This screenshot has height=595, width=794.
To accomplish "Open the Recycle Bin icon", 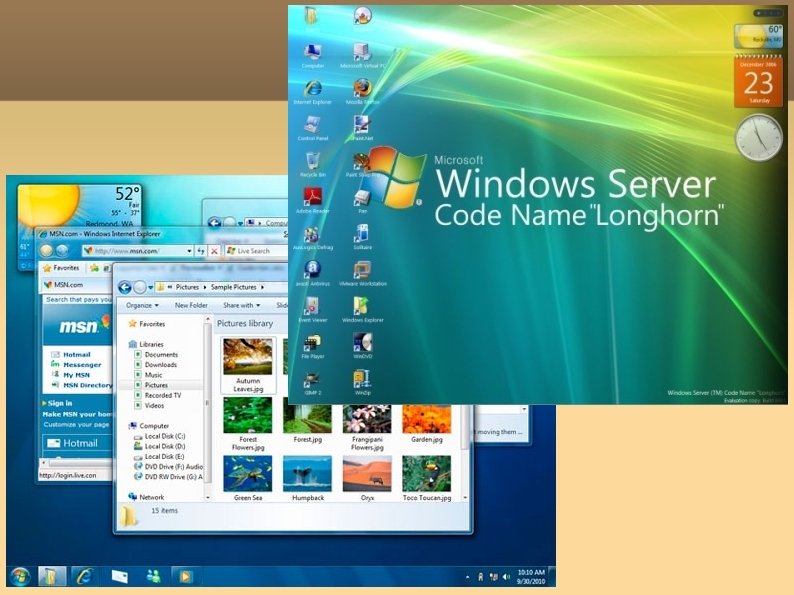I will (x=312, y=164).
